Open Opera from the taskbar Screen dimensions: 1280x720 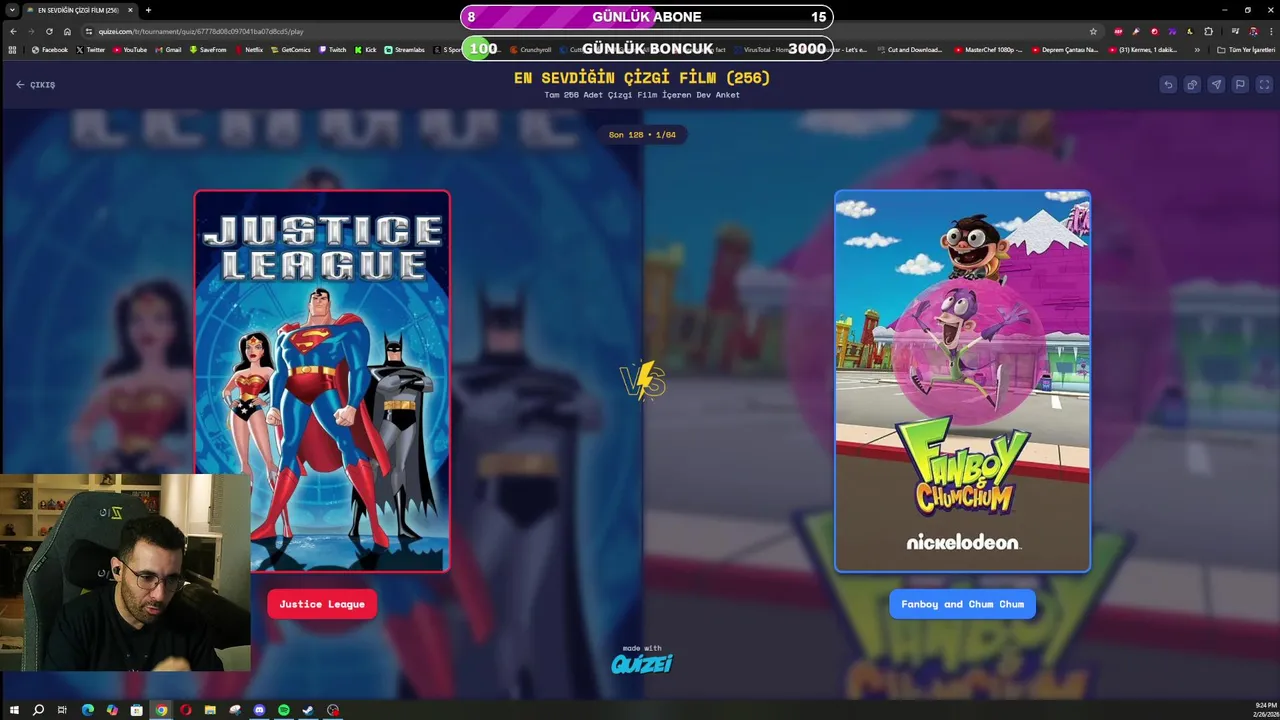[x=186, y=710]
